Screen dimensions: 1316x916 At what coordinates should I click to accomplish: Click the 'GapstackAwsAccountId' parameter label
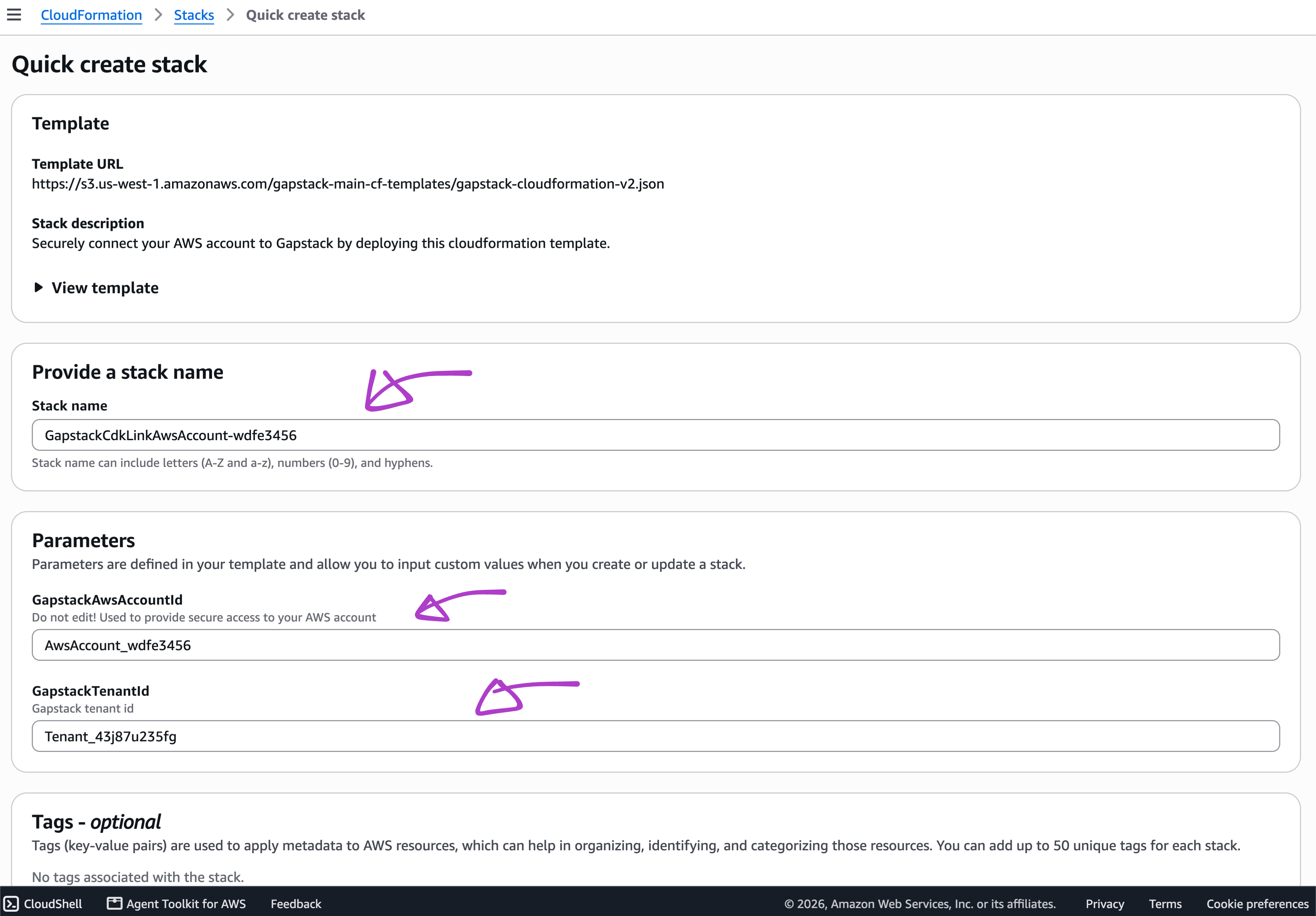coord(107,599)
